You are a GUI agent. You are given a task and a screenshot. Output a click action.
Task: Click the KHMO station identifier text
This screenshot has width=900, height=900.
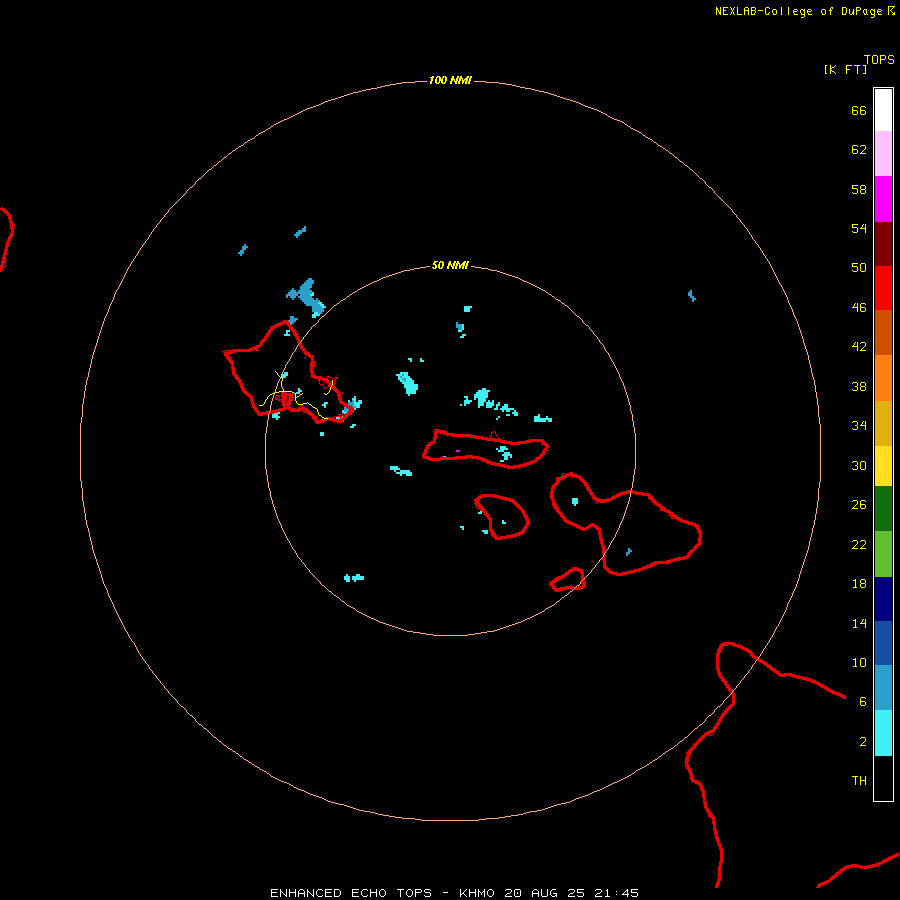point(477,893)
